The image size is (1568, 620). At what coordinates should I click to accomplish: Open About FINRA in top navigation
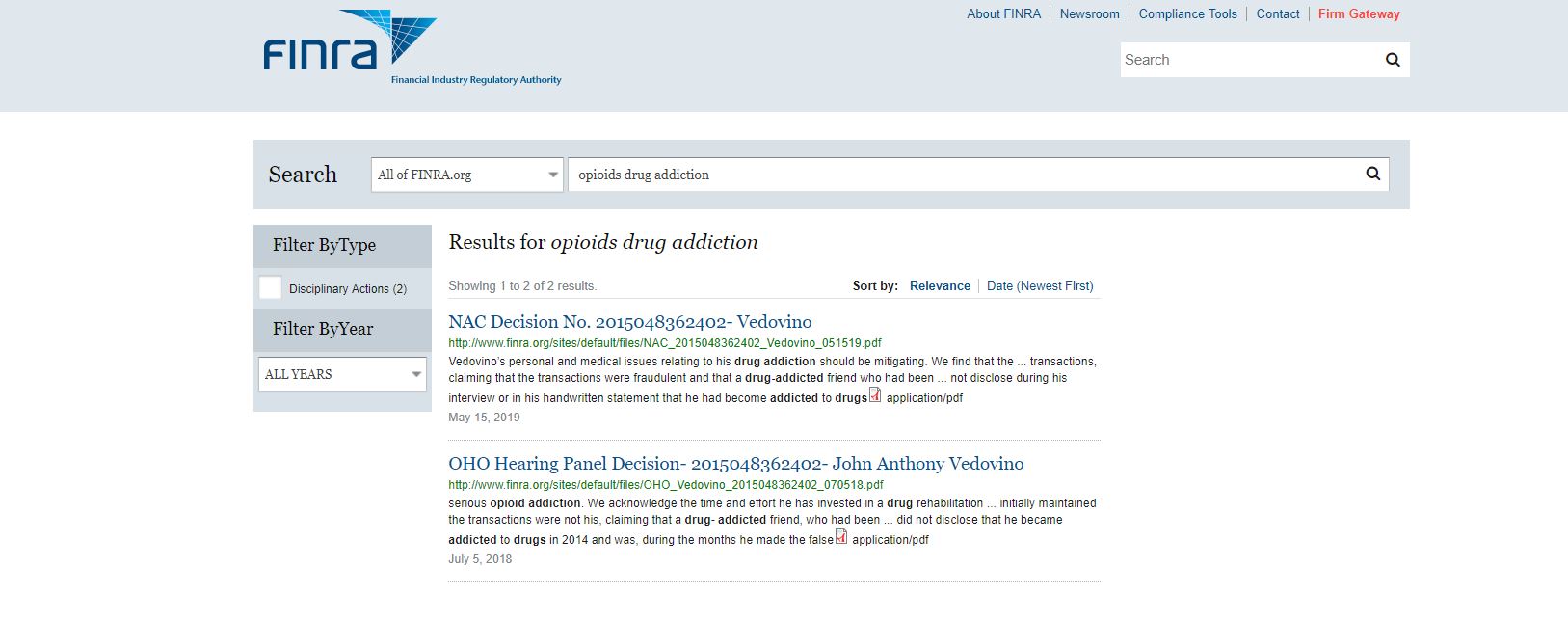(x=1003, y=13)
